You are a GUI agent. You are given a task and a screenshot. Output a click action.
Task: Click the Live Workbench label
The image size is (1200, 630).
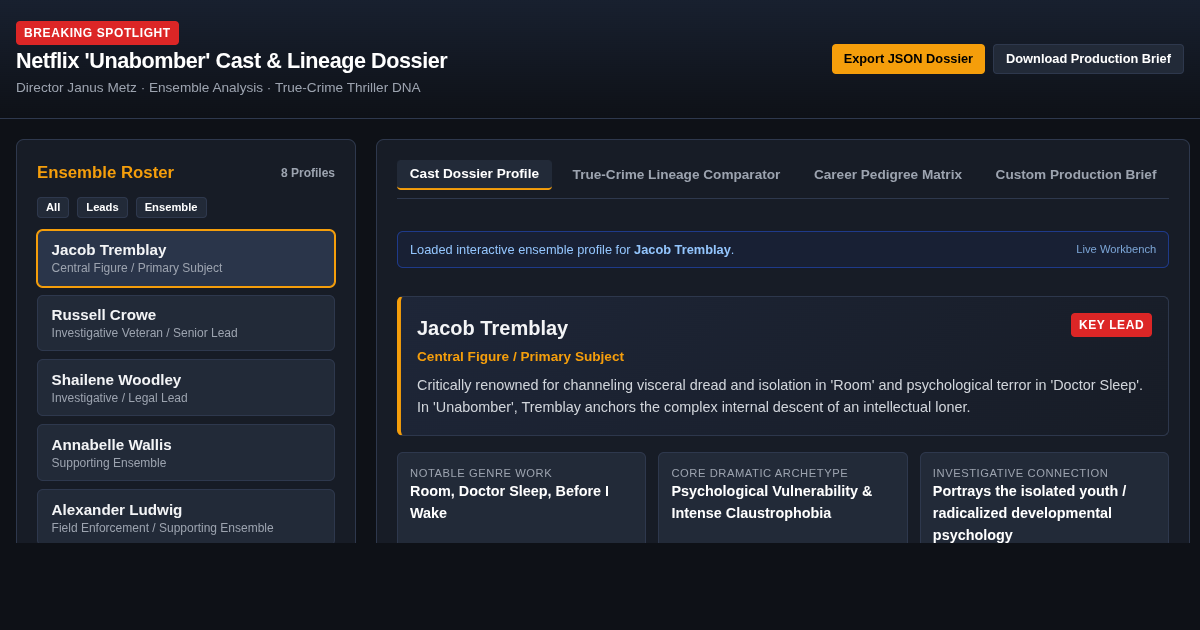pos(1116,249)
